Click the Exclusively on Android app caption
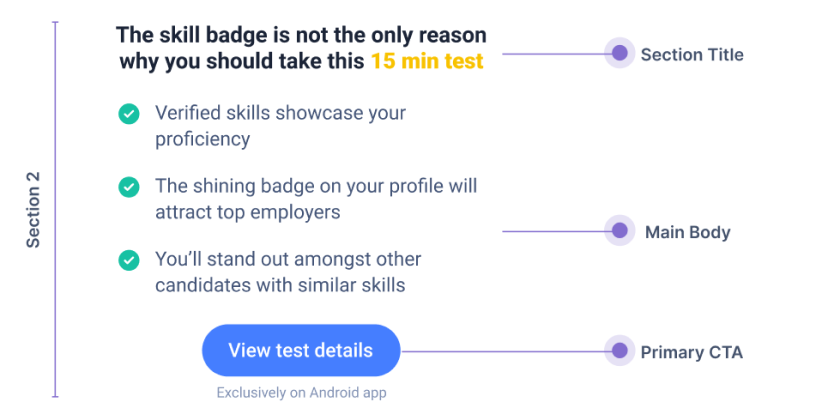Image resolution: width=822 pixels, height=414 pixels. tap(301, 393)
